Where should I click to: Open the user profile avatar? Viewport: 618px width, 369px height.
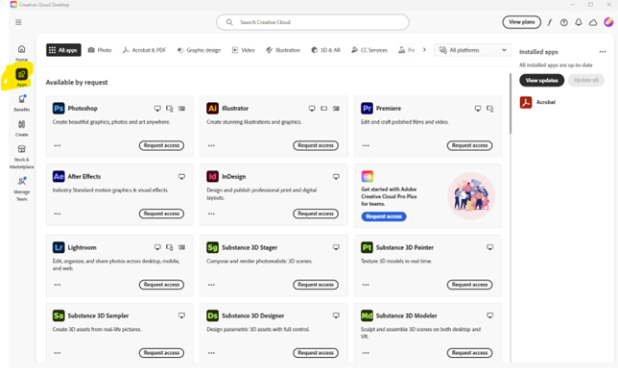click(x=609, y=22)
